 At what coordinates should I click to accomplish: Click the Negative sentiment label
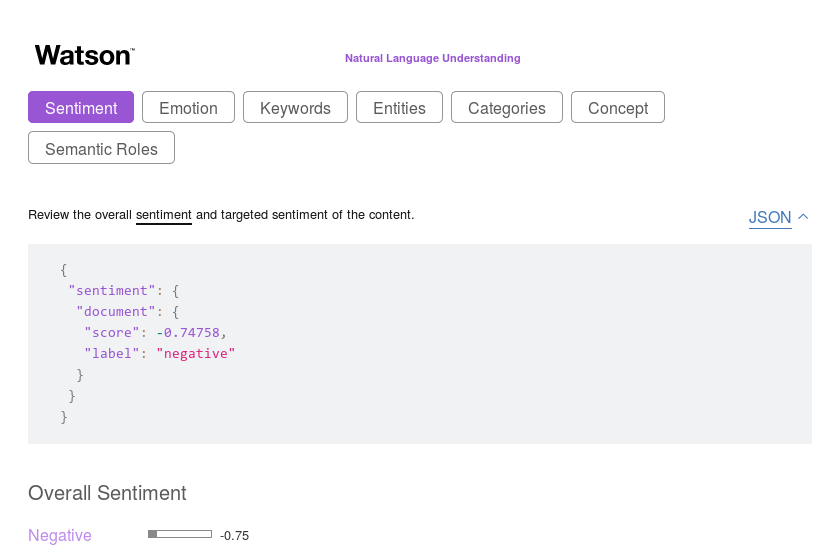60,535
